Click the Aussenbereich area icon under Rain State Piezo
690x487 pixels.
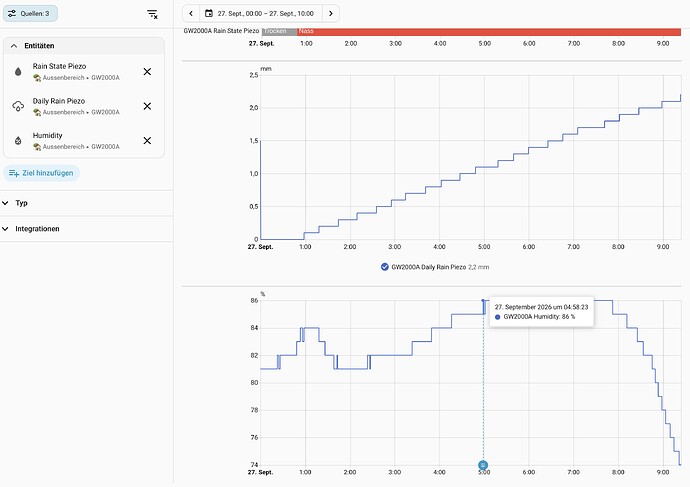click(37, 78)
